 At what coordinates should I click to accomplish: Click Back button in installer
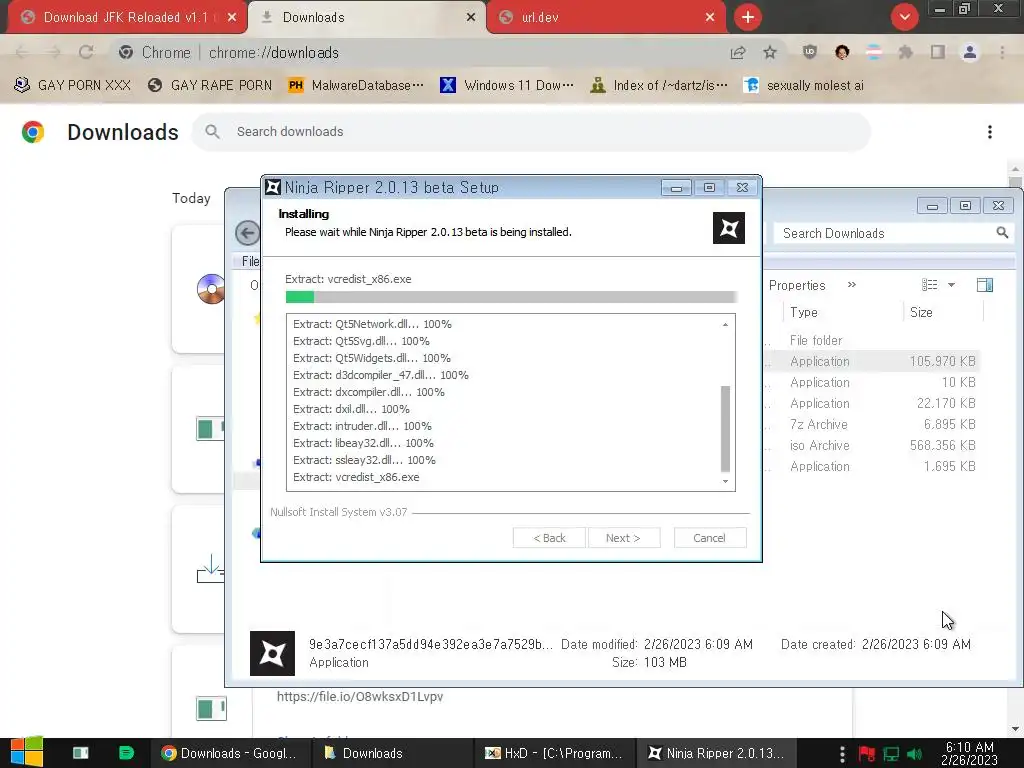(549, 537)
